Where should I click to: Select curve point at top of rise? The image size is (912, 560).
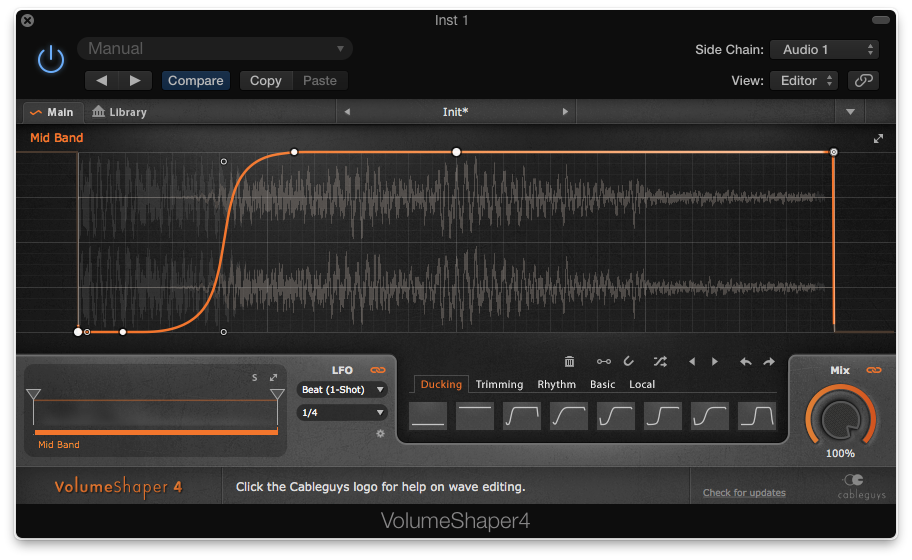[x=294, y=152]
